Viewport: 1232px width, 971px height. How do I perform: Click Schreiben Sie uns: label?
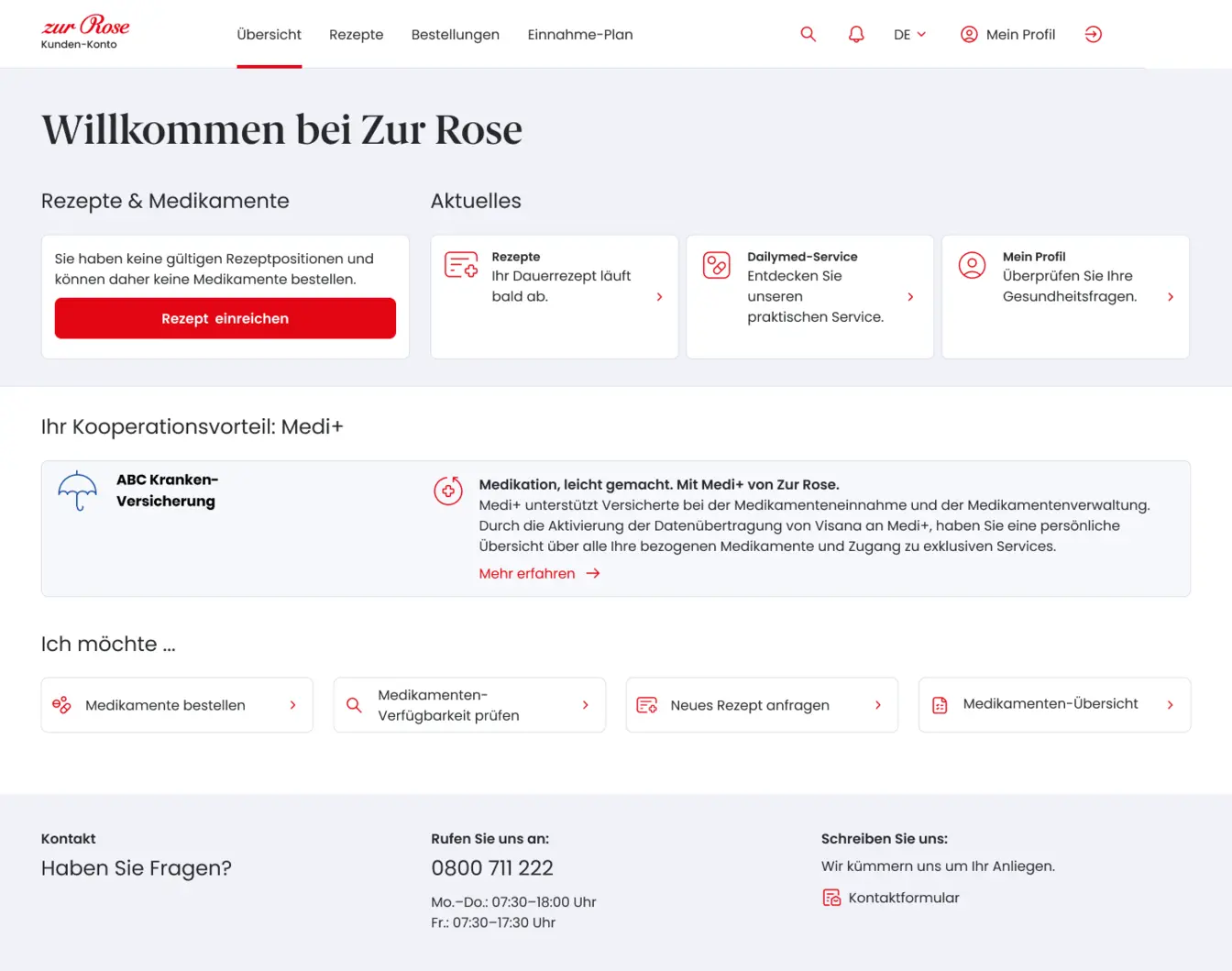click(x=885, y=838)
